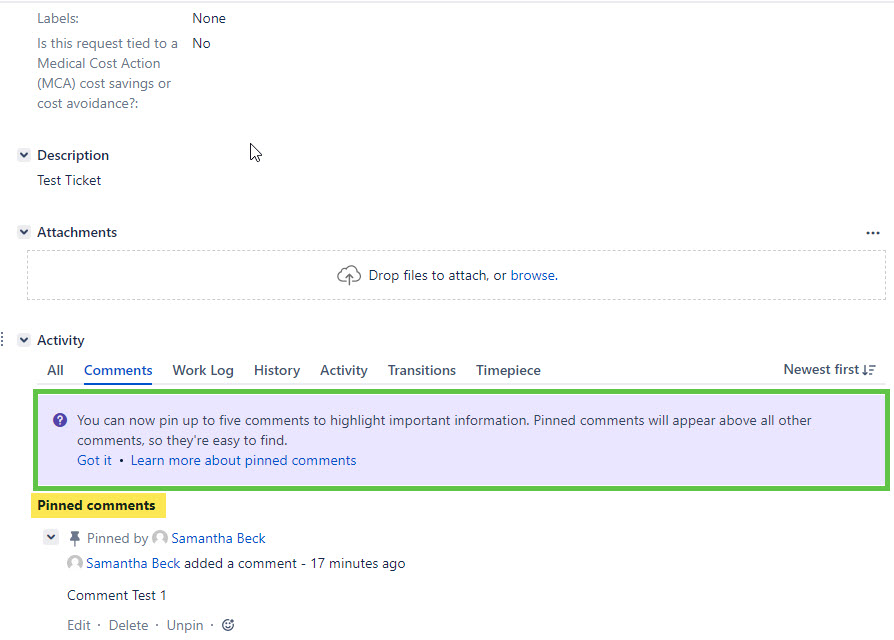Edit the Comment Test 1 comment

(x=79, y=625)
